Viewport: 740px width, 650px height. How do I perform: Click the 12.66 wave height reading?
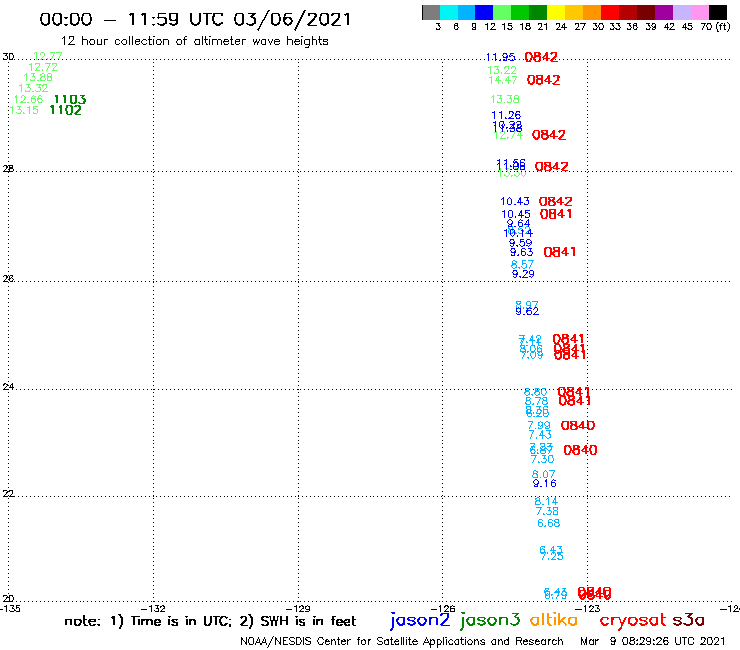(x=28, y=99)
